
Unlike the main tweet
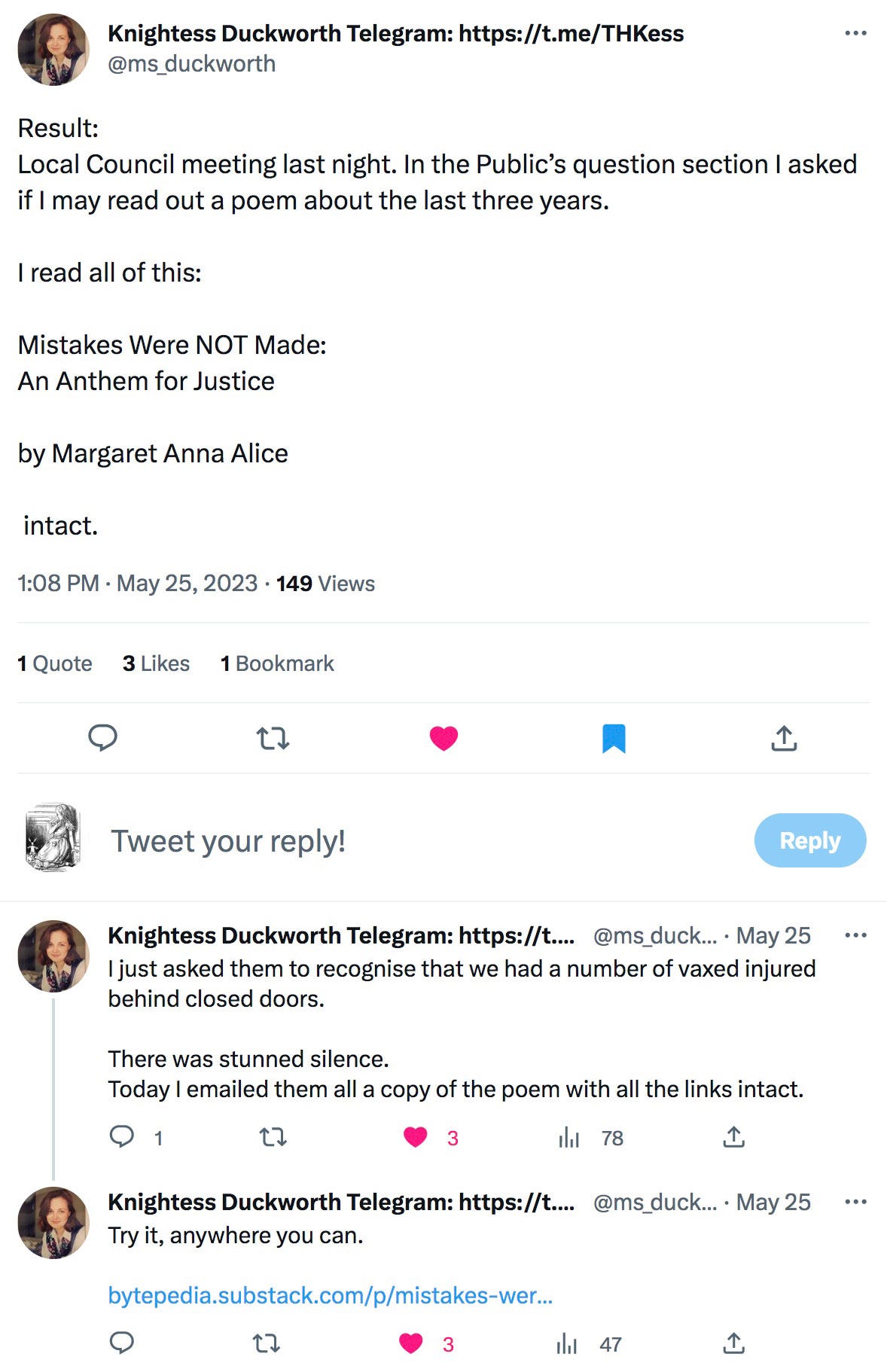(444, 739)
